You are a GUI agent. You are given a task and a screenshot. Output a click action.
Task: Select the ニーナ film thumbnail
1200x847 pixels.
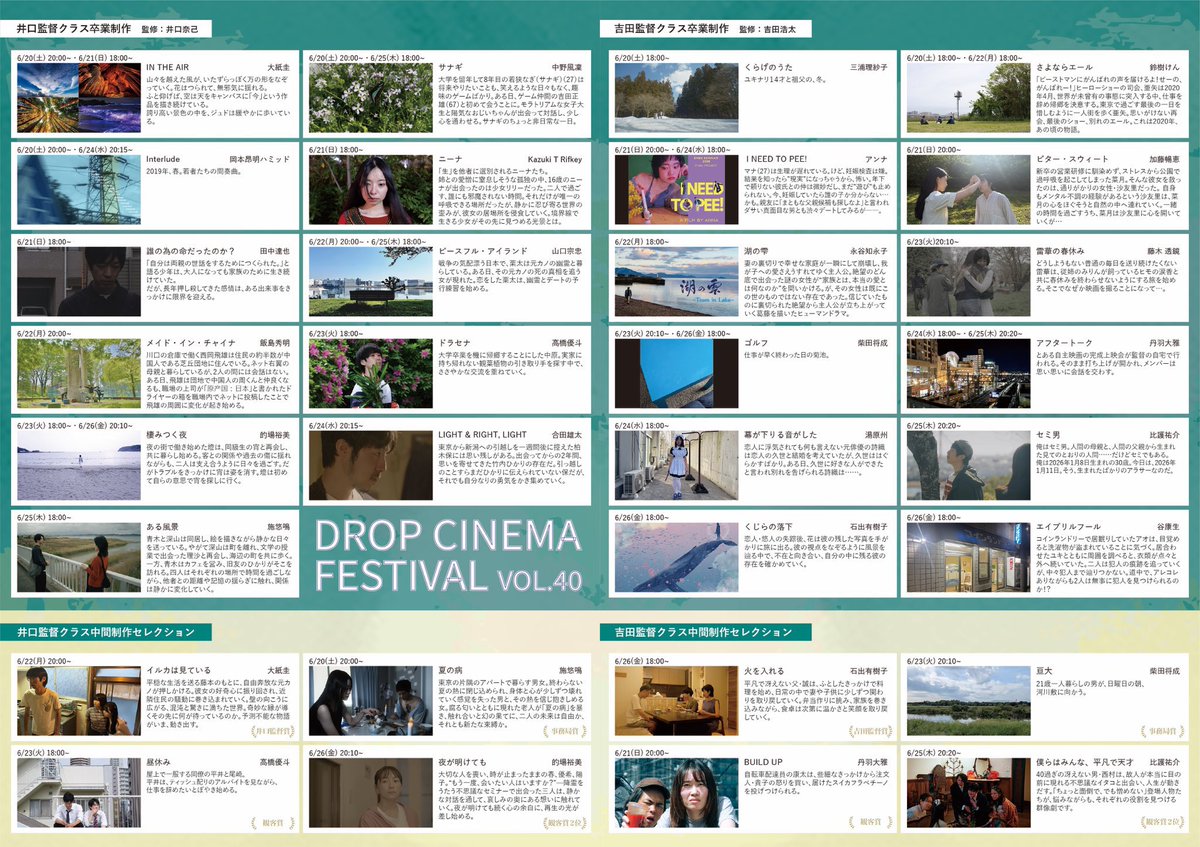371,190
